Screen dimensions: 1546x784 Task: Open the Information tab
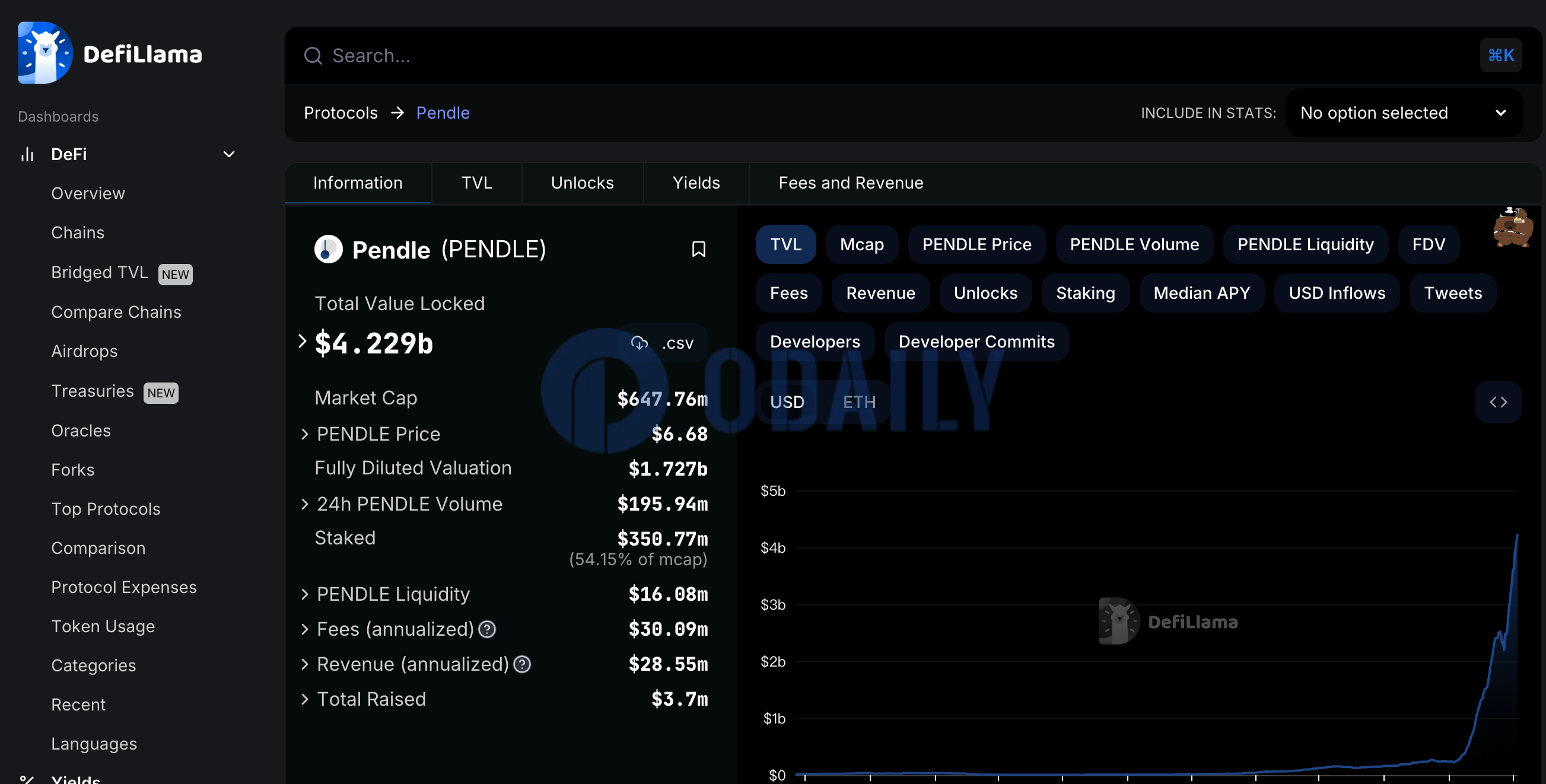(358, 183)
